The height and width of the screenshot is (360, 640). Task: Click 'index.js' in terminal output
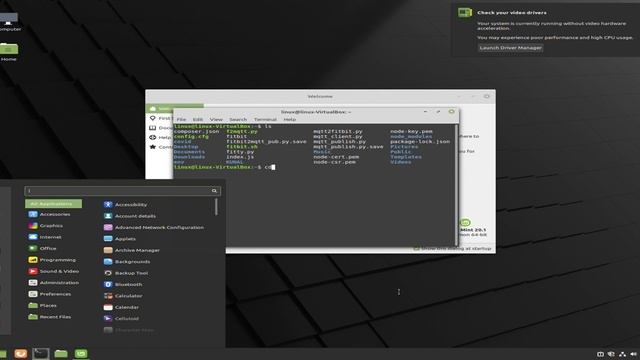(240, 157)
